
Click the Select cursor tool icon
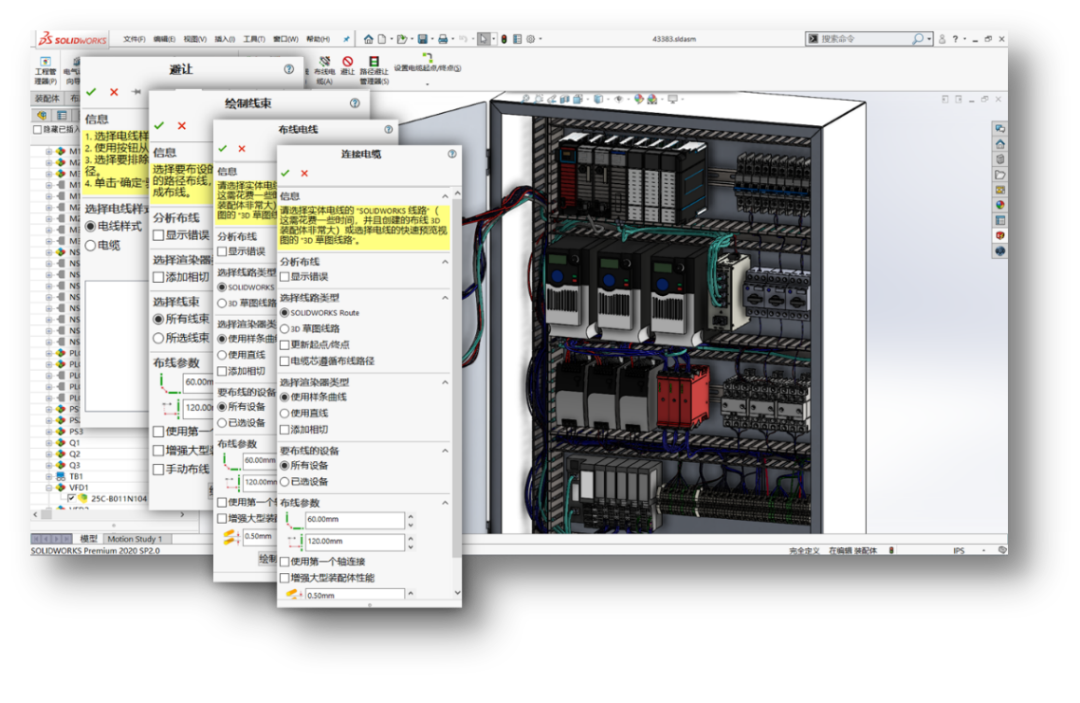484,39
